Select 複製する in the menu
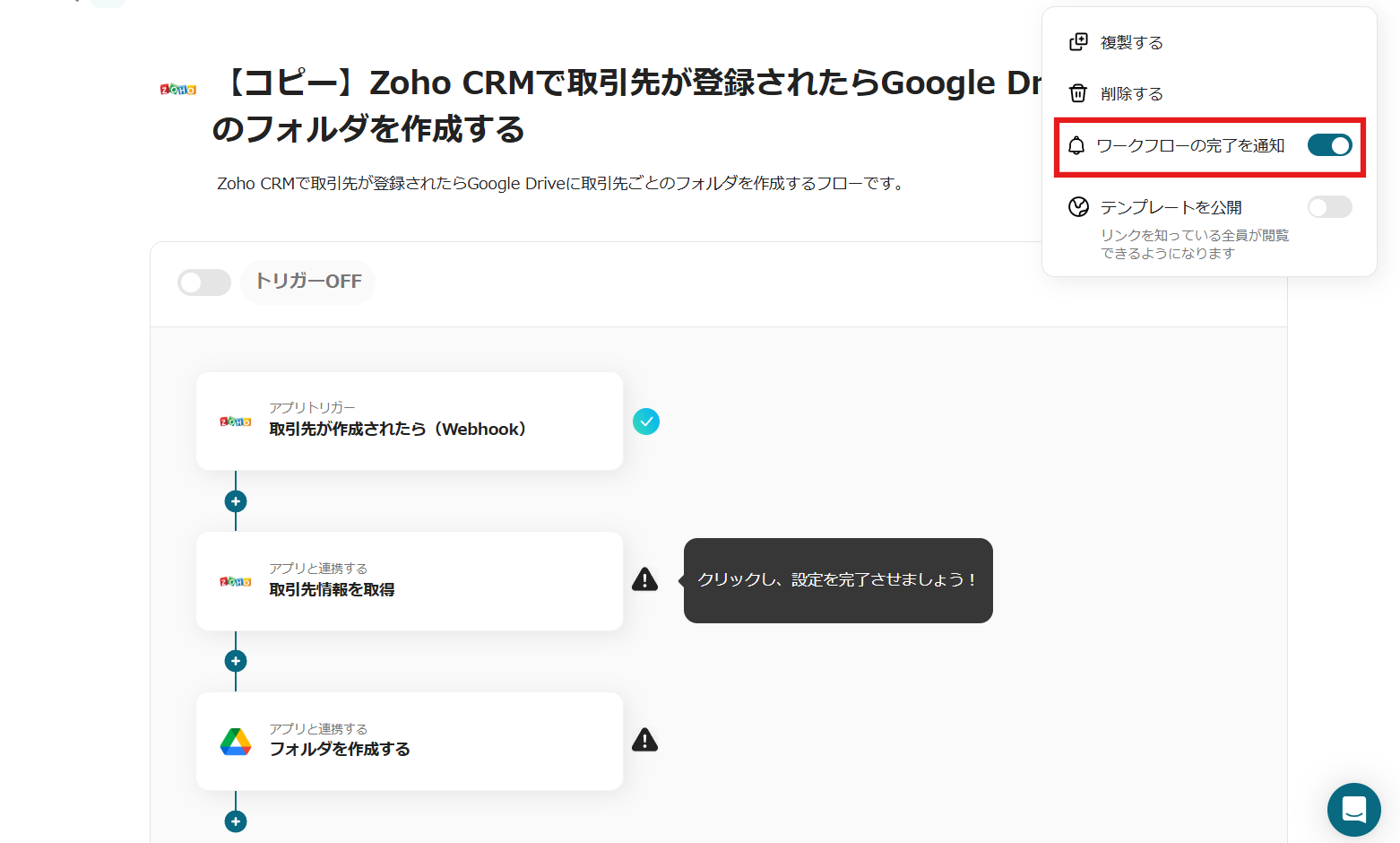This screenshot has height=843, width=1400. pos(1132,42)
